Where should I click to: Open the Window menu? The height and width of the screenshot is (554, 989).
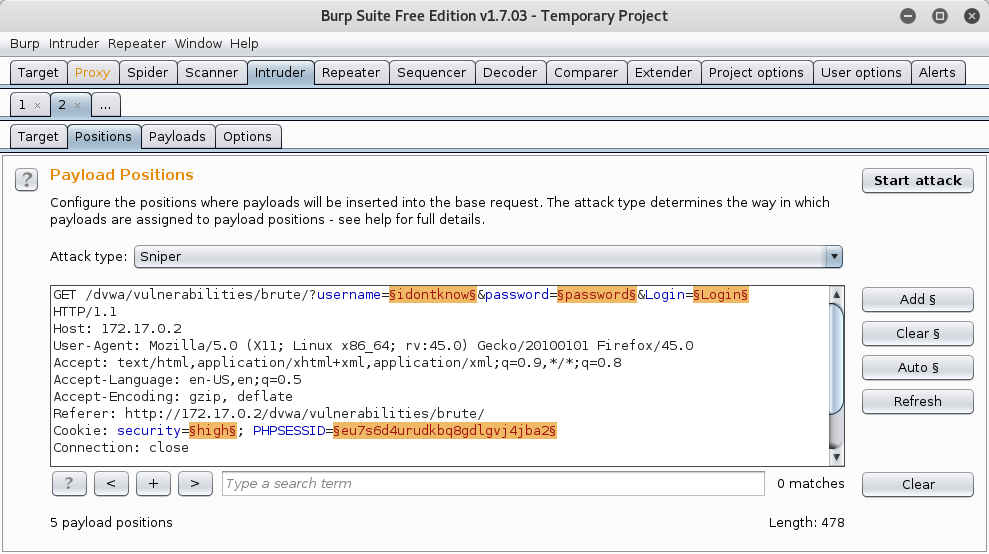pyautogui.click(x=198, y=44)
